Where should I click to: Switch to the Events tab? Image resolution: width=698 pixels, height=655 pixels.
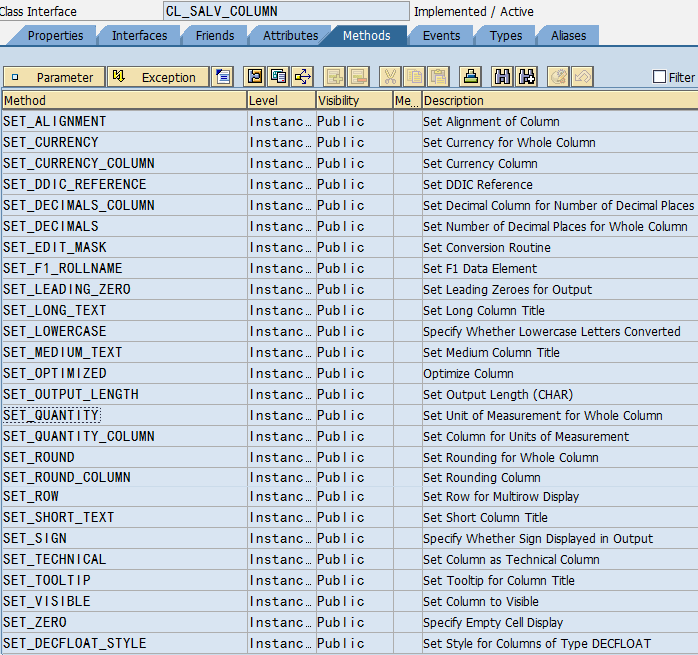(441, 36)
